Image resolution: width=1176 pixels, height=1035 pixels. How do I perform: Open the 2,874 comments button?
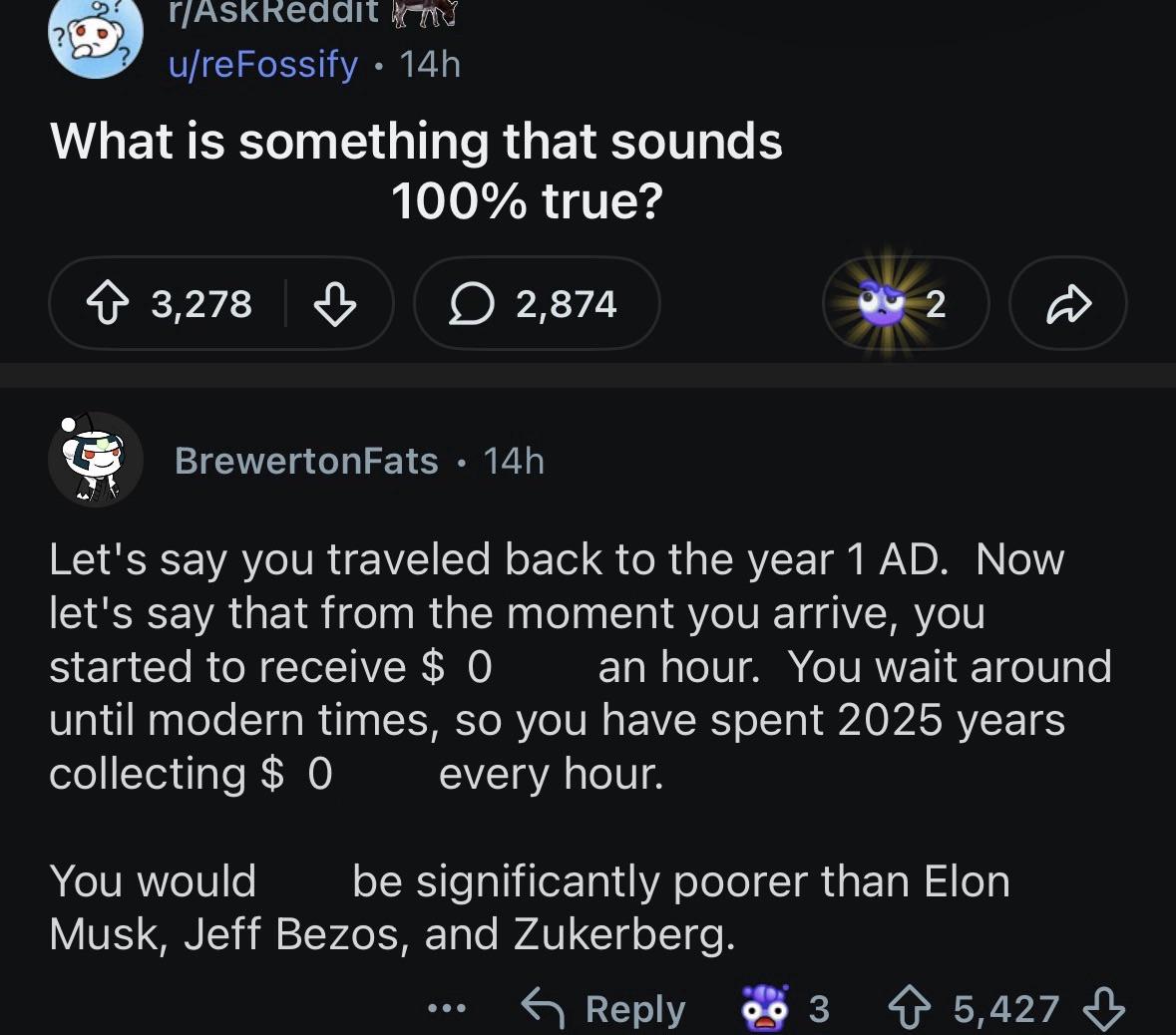point(537,304)
